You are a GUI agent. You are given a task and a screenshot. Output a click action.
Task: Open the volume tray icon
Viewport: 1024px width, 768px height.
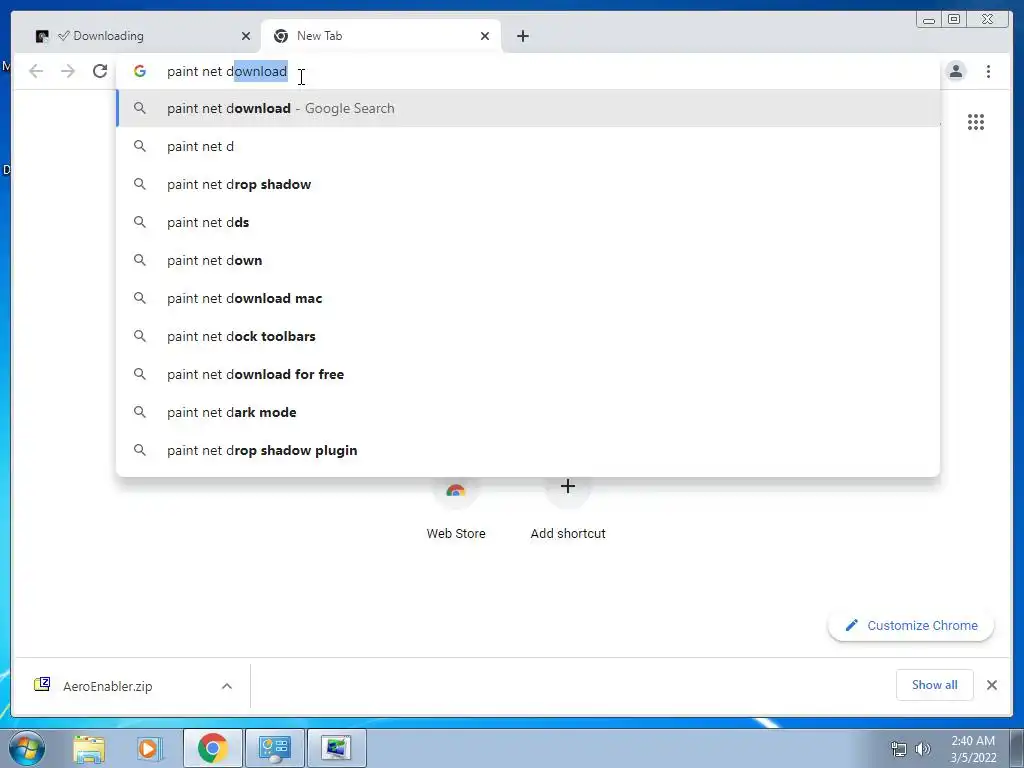point(923,749)
